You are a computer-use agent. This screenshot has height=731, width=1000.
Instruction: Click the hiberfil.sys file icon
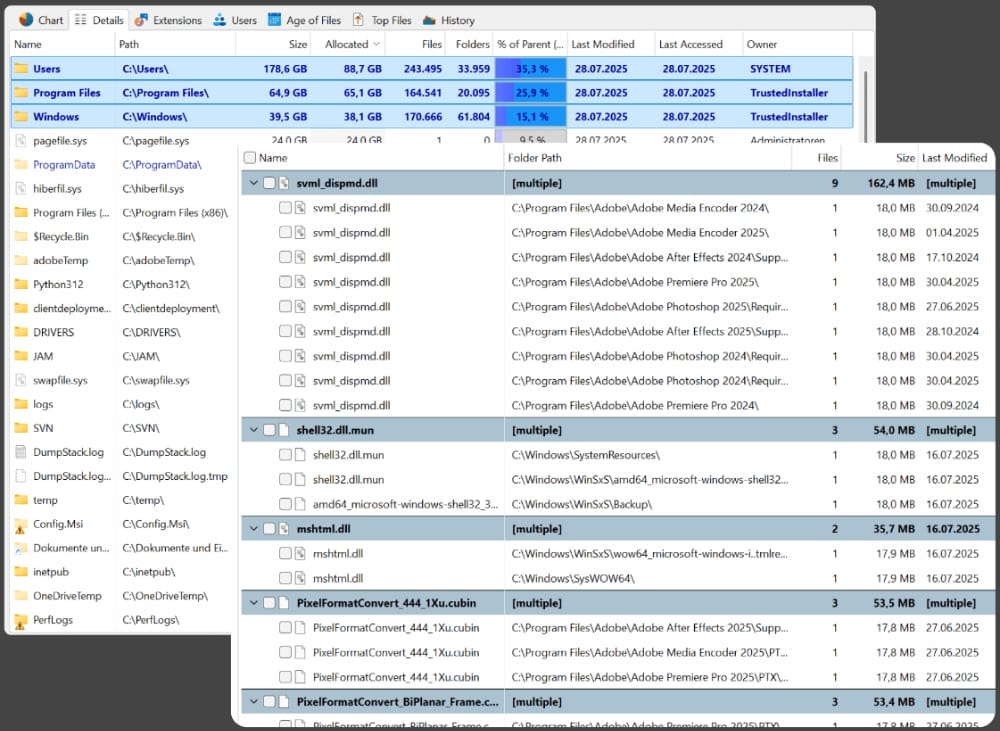click(x=21, y=188)
